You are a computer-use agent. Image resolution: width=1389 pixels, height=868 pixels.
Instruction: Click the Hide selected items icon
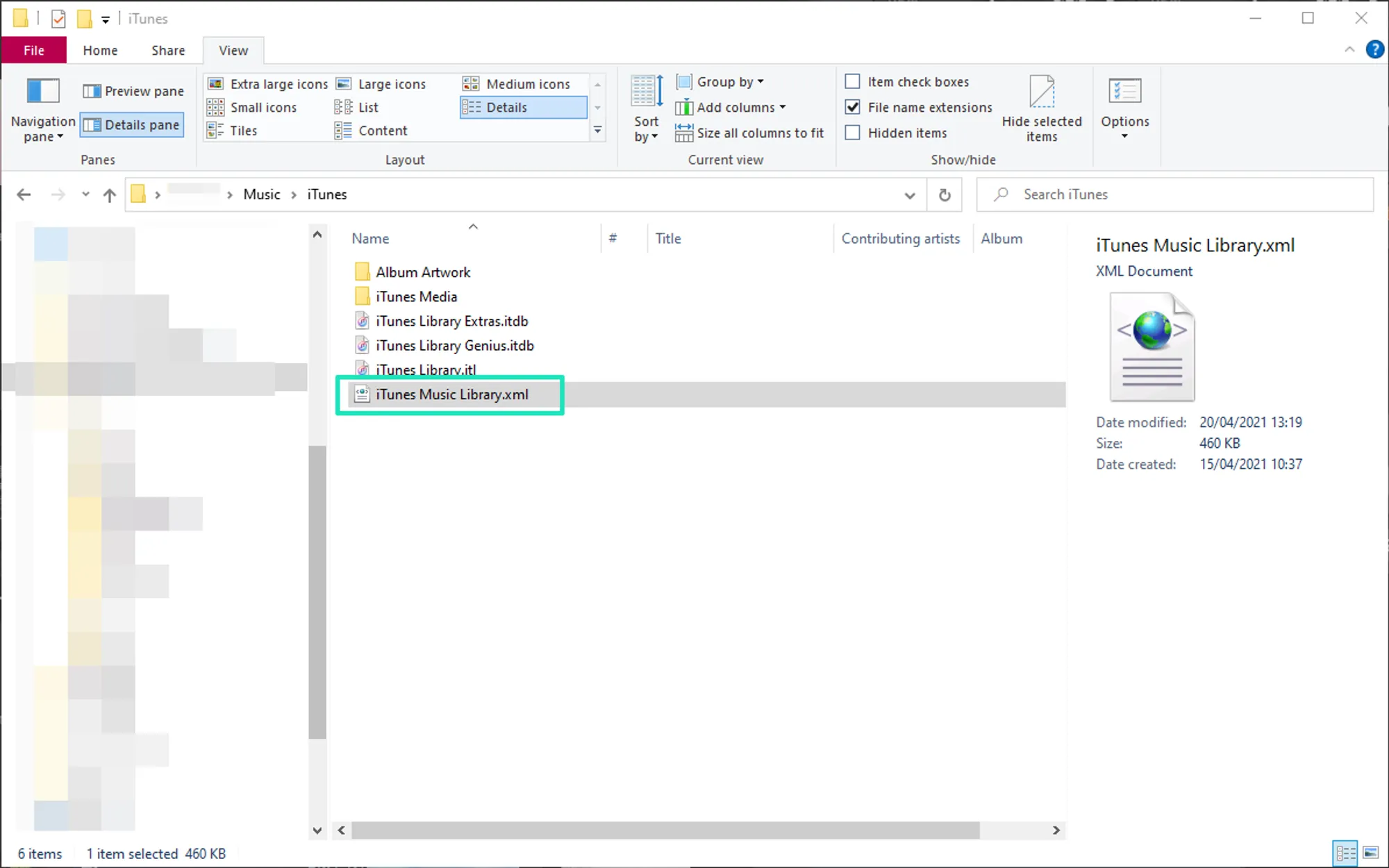click(x=1041, y=92)
